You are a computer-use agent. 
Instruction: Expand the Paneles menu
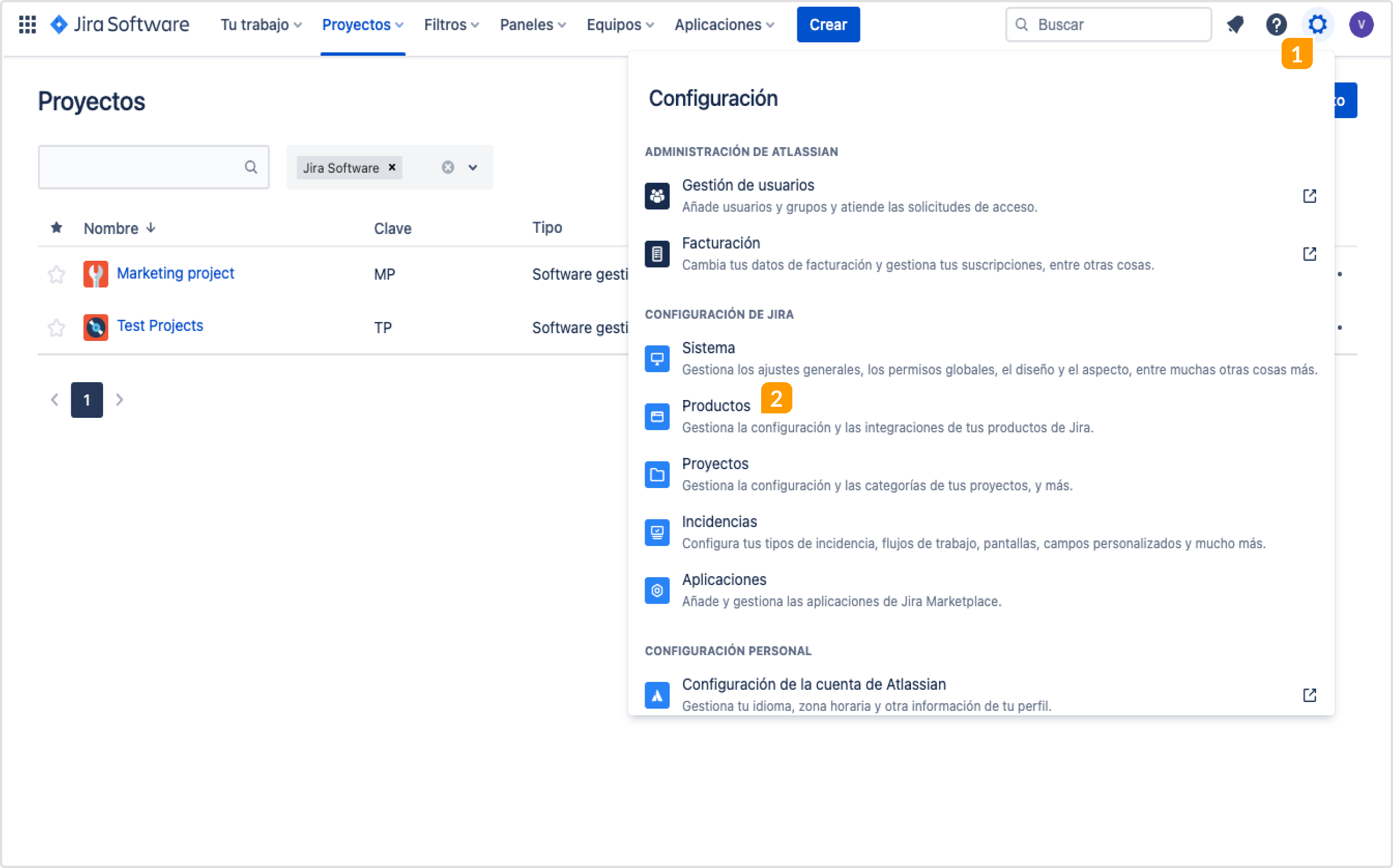pyautogui.click(x=533, y=25)
